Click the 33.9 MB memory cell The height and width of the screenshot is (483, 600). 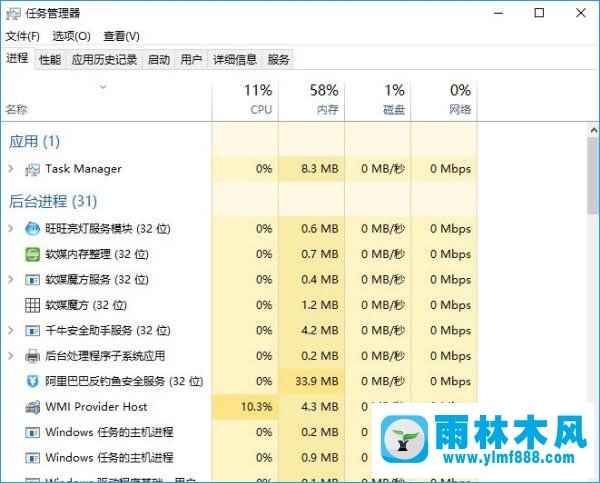point(311,381)
